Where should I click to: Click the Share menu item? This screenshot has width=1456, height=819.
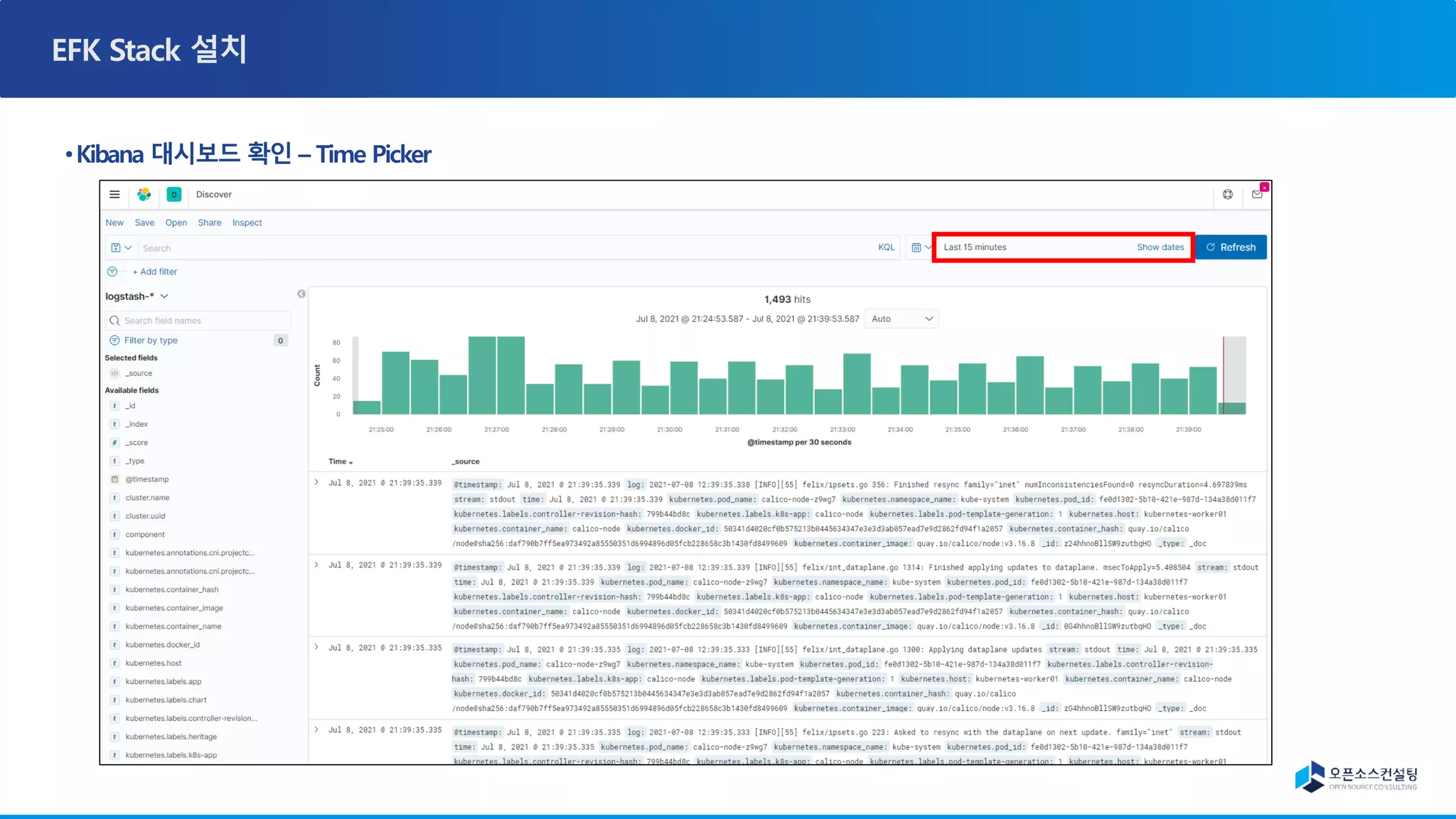(209, 223)
